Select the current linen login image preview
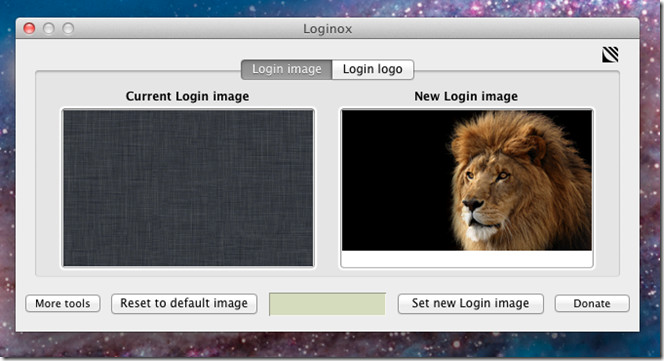The width and height of the screenshot is (664, 361). point(188,188)
